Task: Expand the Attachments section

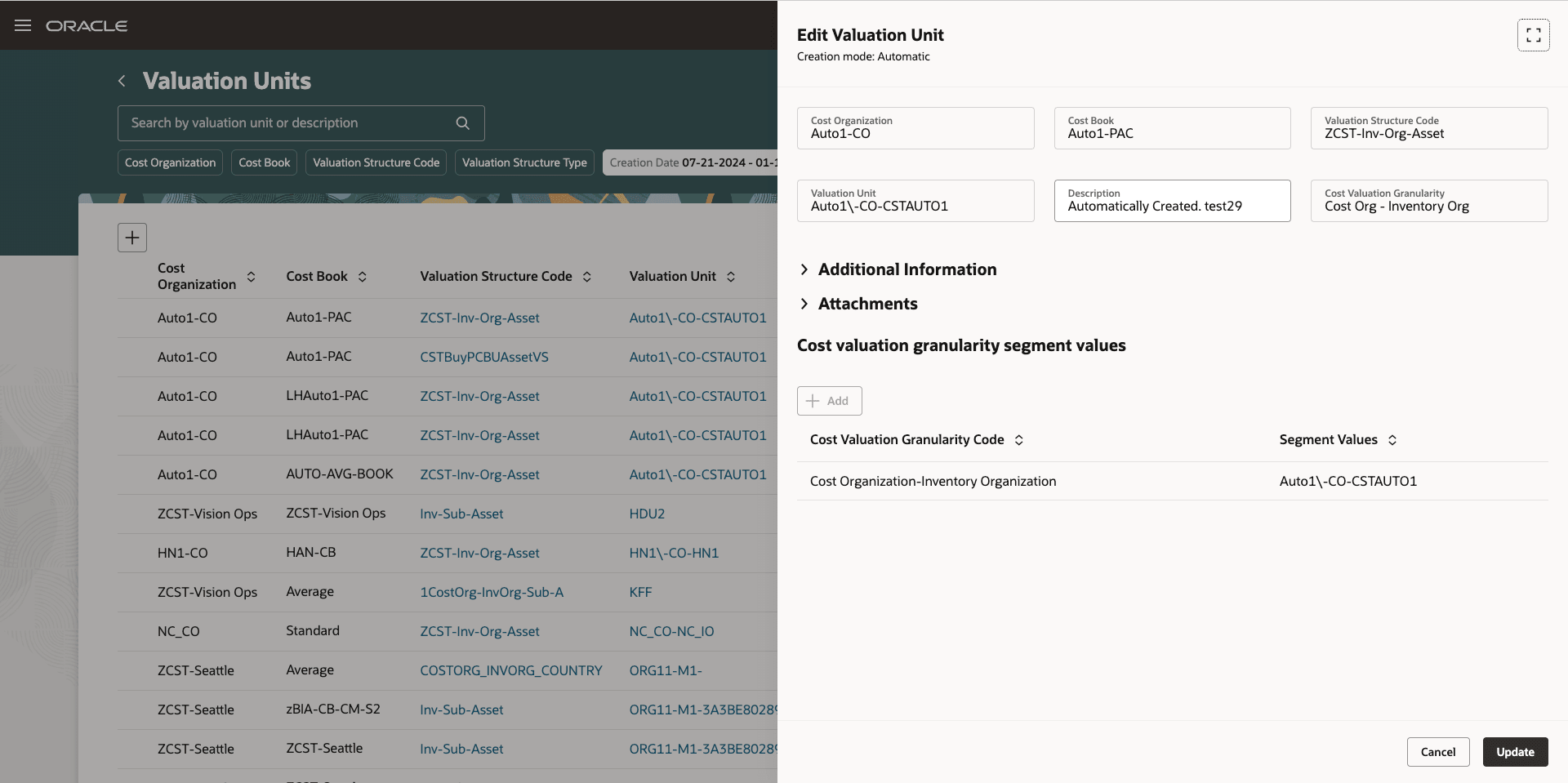Action: 804,304
